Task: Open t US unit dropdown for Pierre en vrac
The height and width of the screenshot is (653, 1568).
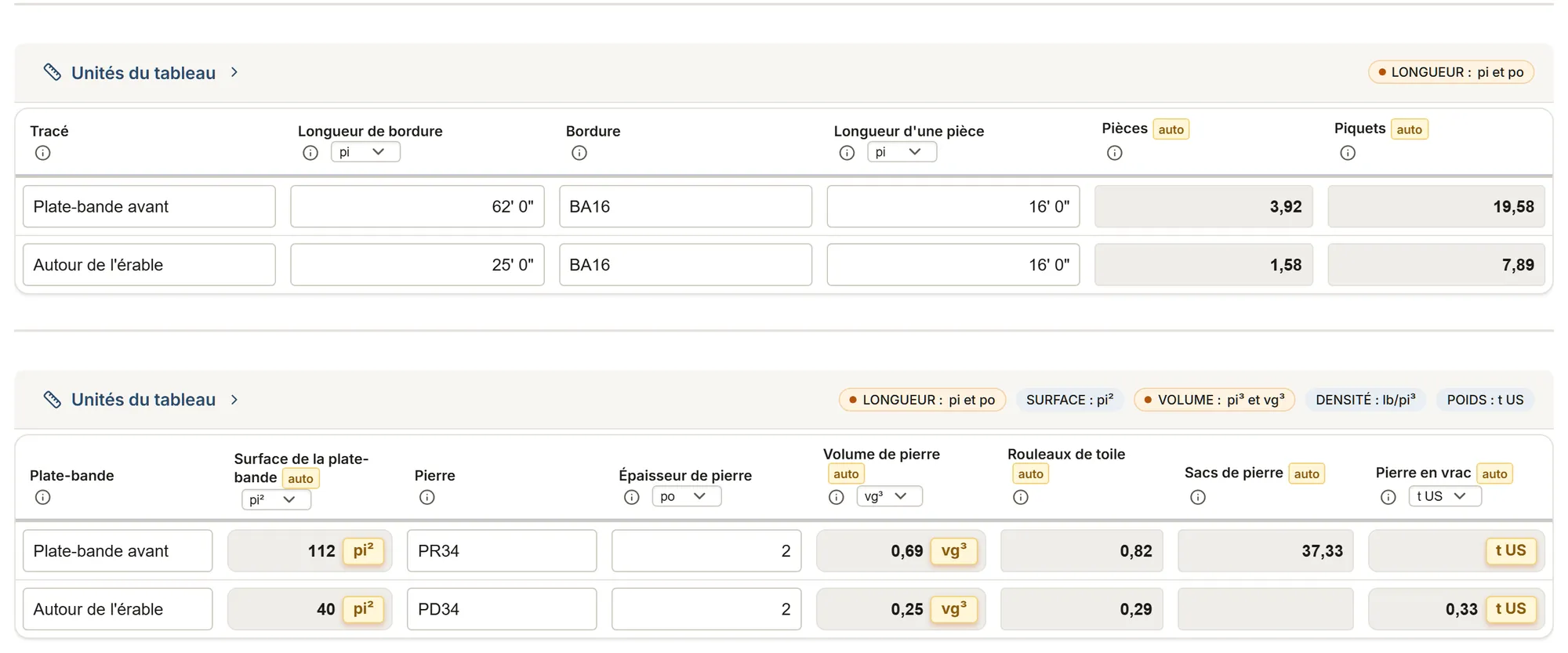Action: pos(1445,496)
